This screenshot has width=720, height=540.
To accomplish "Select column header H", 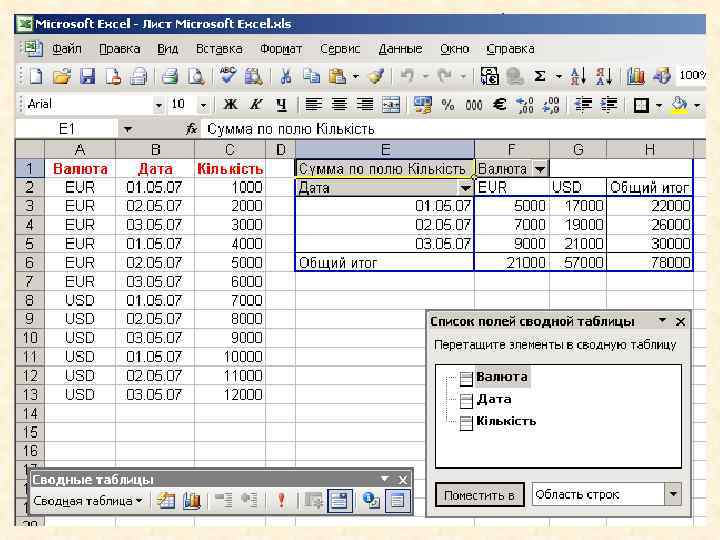I will (649, 150).
